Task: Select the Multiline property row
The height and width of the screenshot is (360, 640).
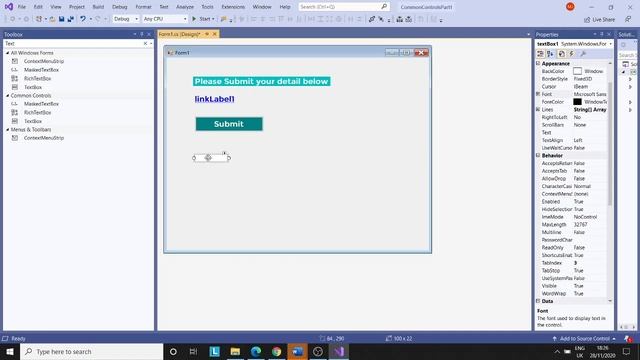Action: tap(572, 232)
